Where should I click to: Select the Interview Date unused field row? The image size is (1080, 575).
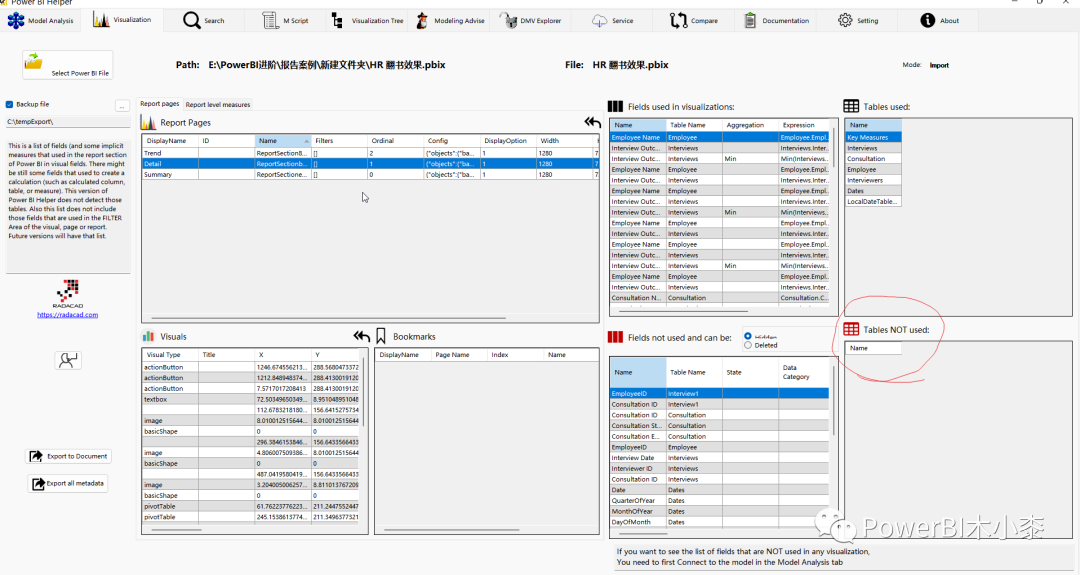pos(719,458)
